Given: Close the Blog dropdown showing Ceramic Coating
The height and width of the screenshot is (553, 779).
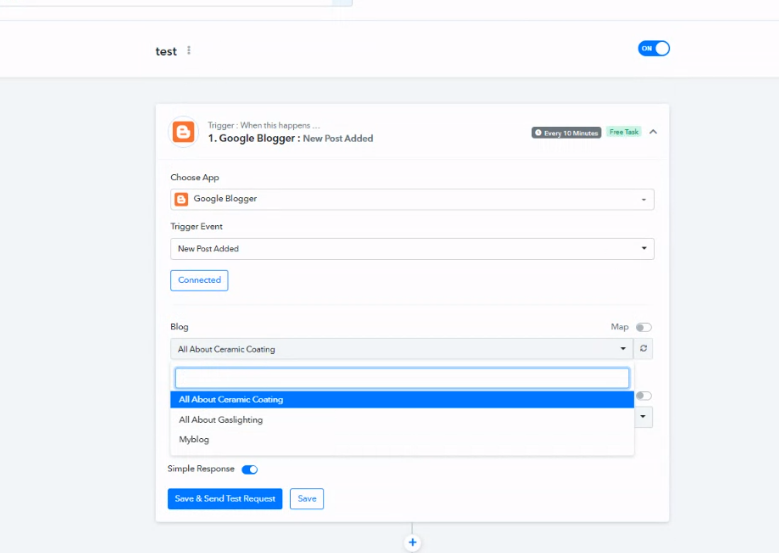Looking at the screenshot, I should click(401, 349).
